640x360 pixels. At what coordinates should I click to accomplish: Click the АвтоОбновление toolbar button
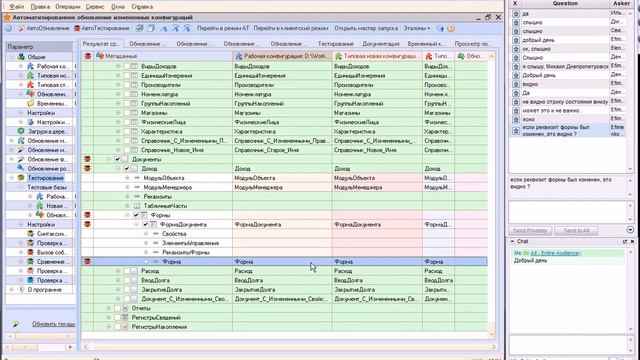[44, 29]
